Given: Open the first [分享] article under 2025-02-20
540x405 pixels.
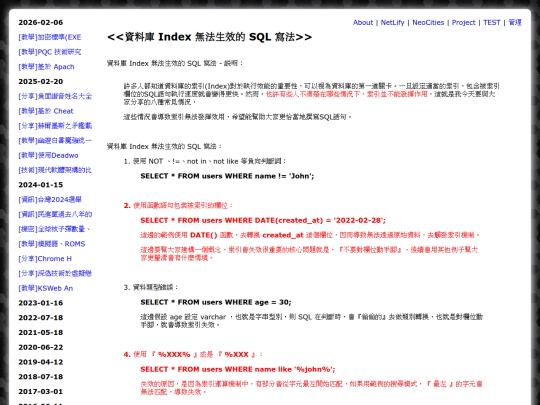Looking at the screenshot, I should click(55, 96).
